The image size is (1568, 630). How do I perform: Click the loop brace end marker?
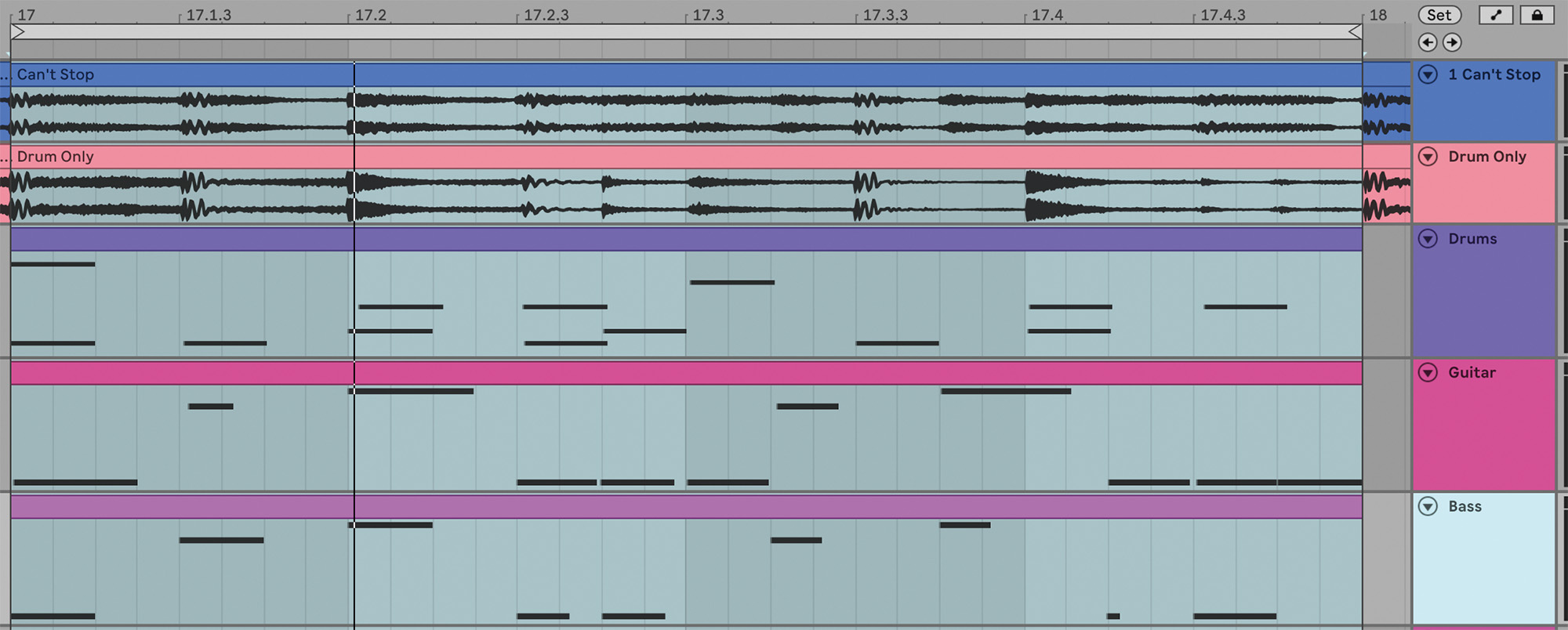1354,32
